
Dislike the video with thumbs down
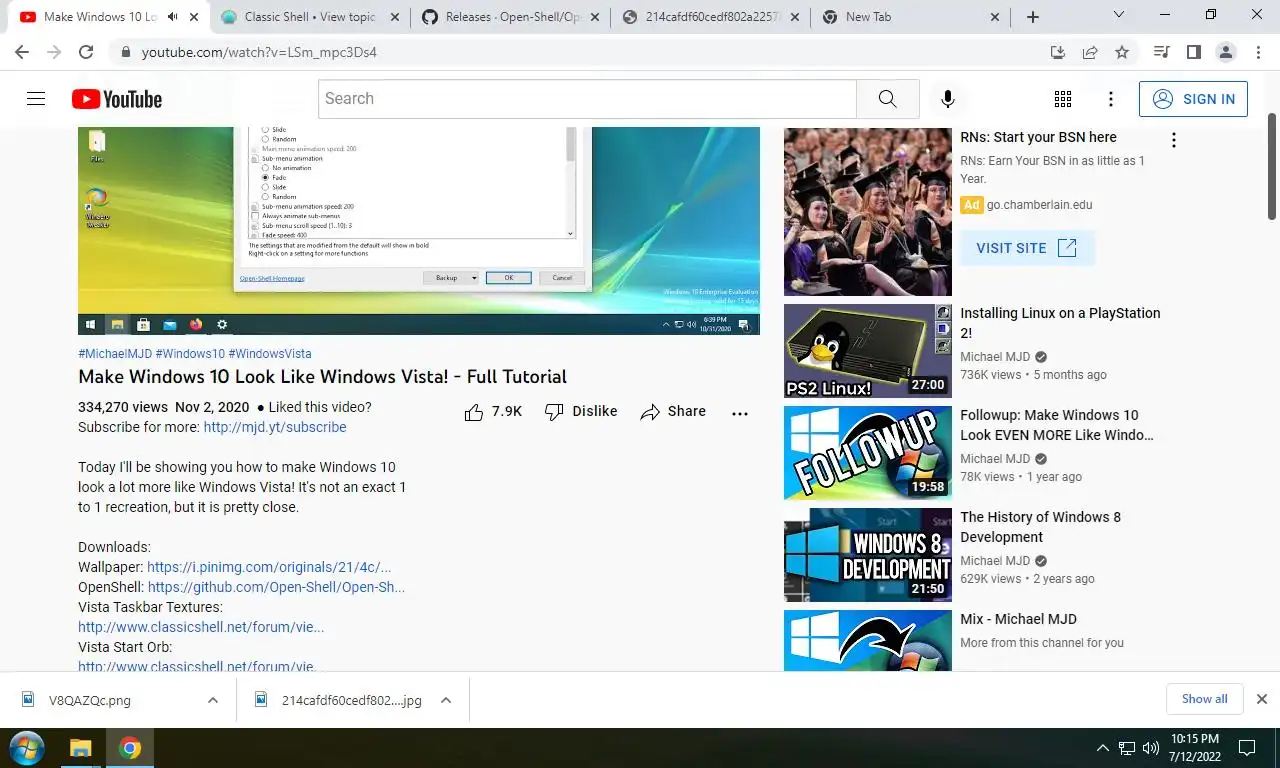580,412
